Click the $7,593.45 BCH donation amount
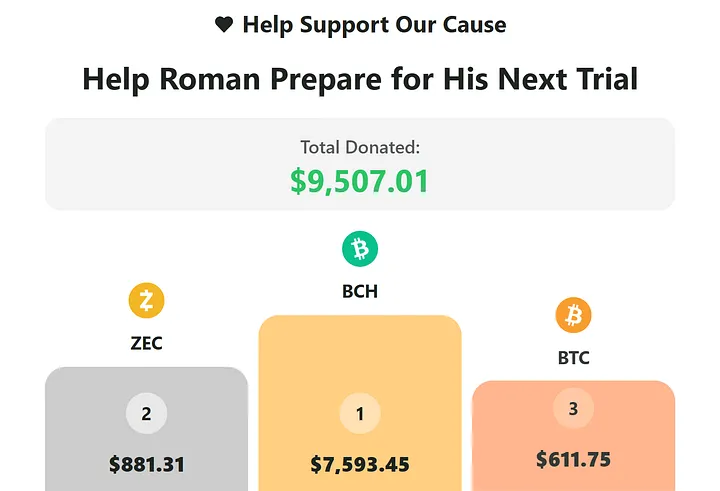The width and height of the screenshot is (720, 491). [x=360, y=464]
